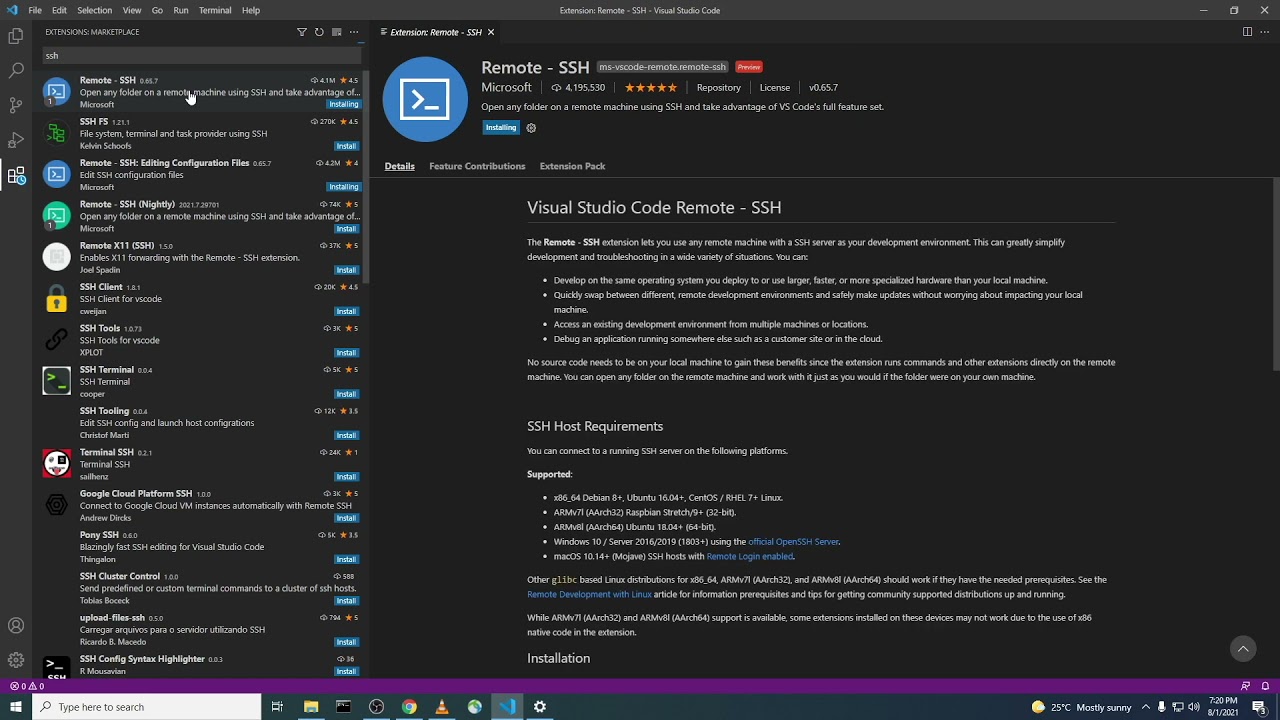Close the Extension: Remote - SSH tab
1280x720 pixels.
point(491,32)
